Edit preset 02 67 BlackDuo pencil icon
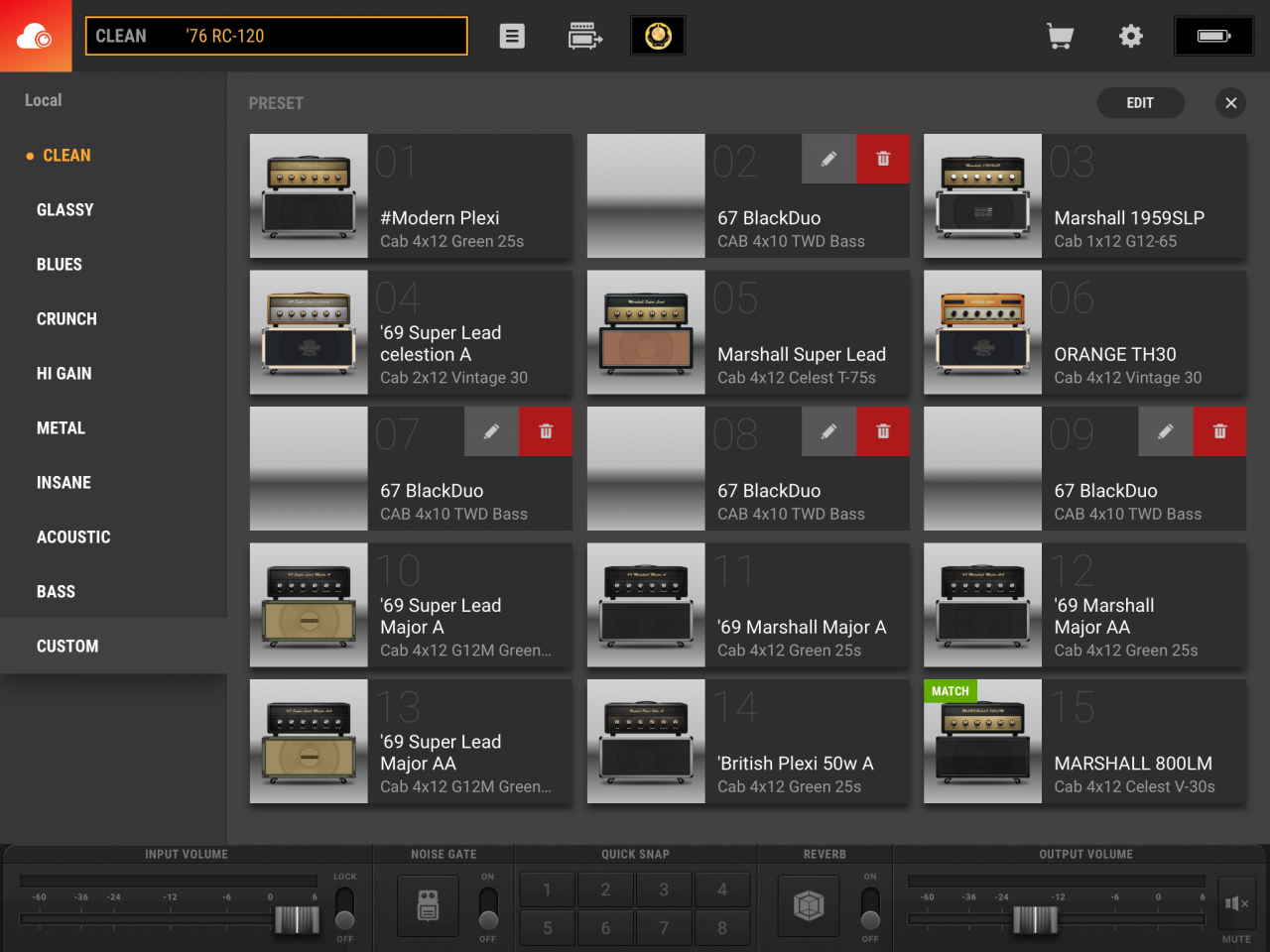This screenshot has width=1270, height=952. coord(828,159)
